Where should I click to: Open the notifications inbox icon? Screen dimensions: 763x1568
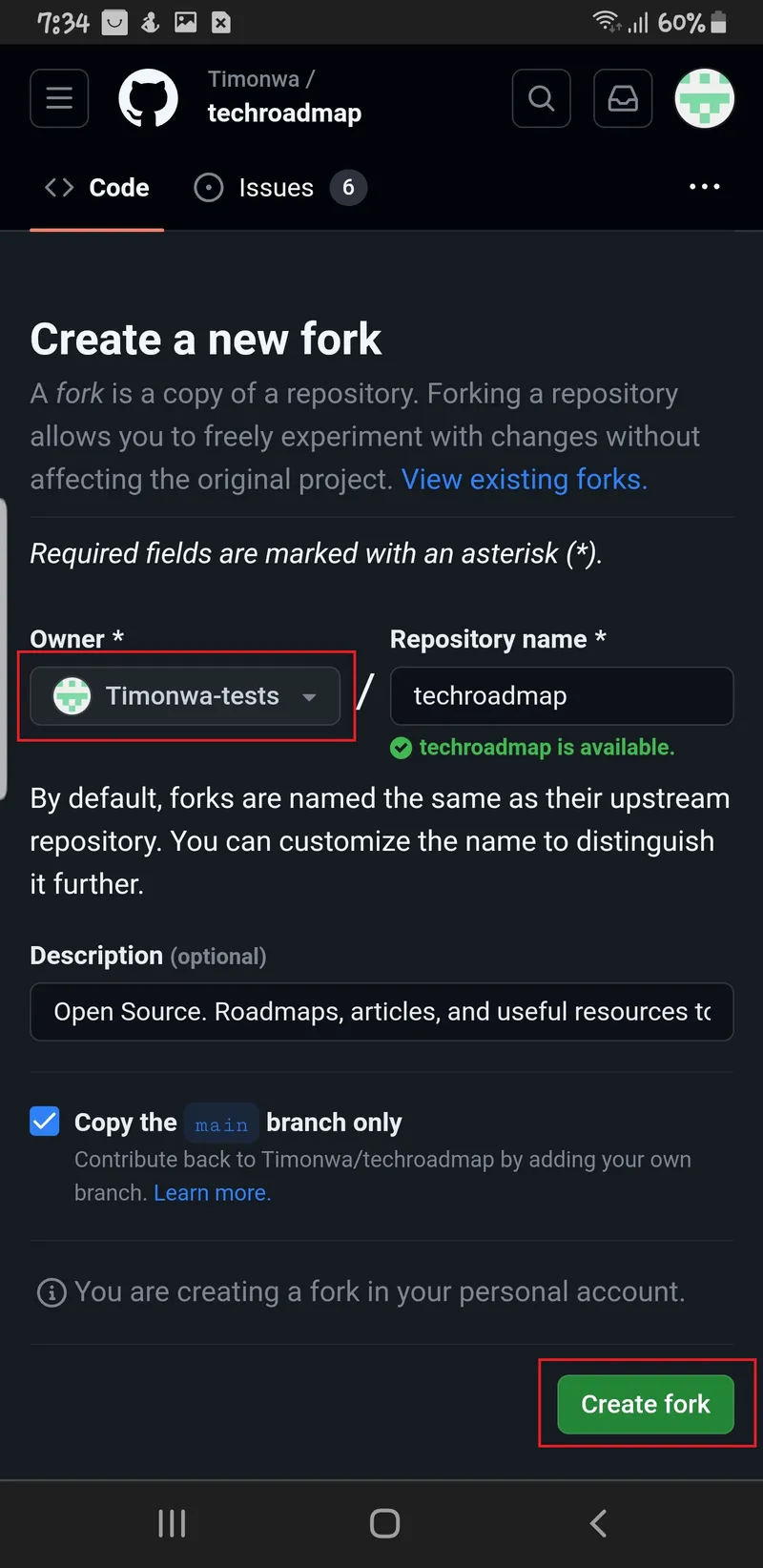pyautogui.click(x=622, y=97)
